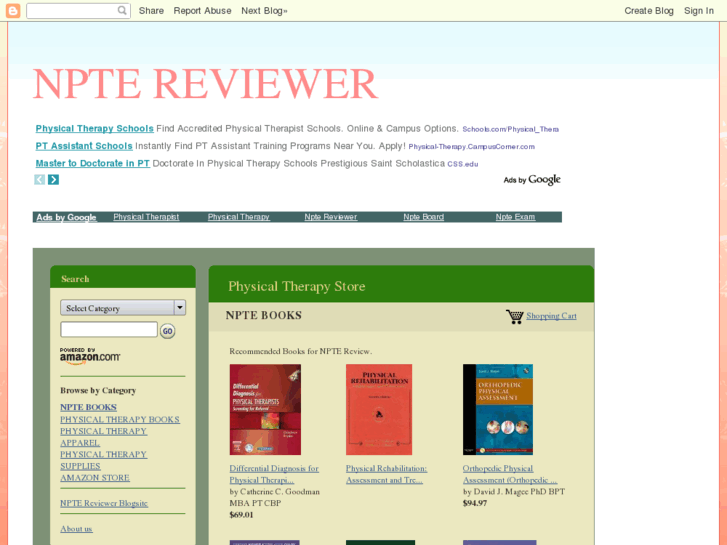Click the $94.97 price text

(475, 503)
